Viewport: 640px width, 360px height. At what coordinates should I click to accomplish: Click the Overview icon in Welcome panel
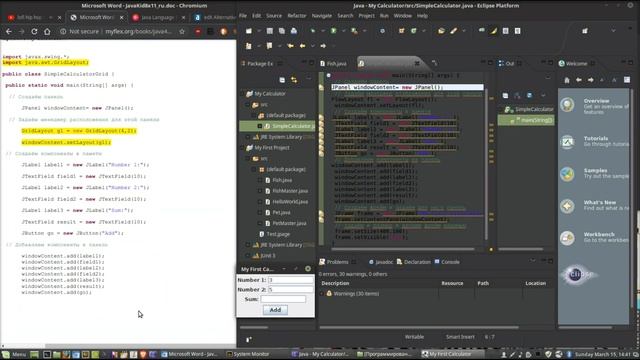567,105
